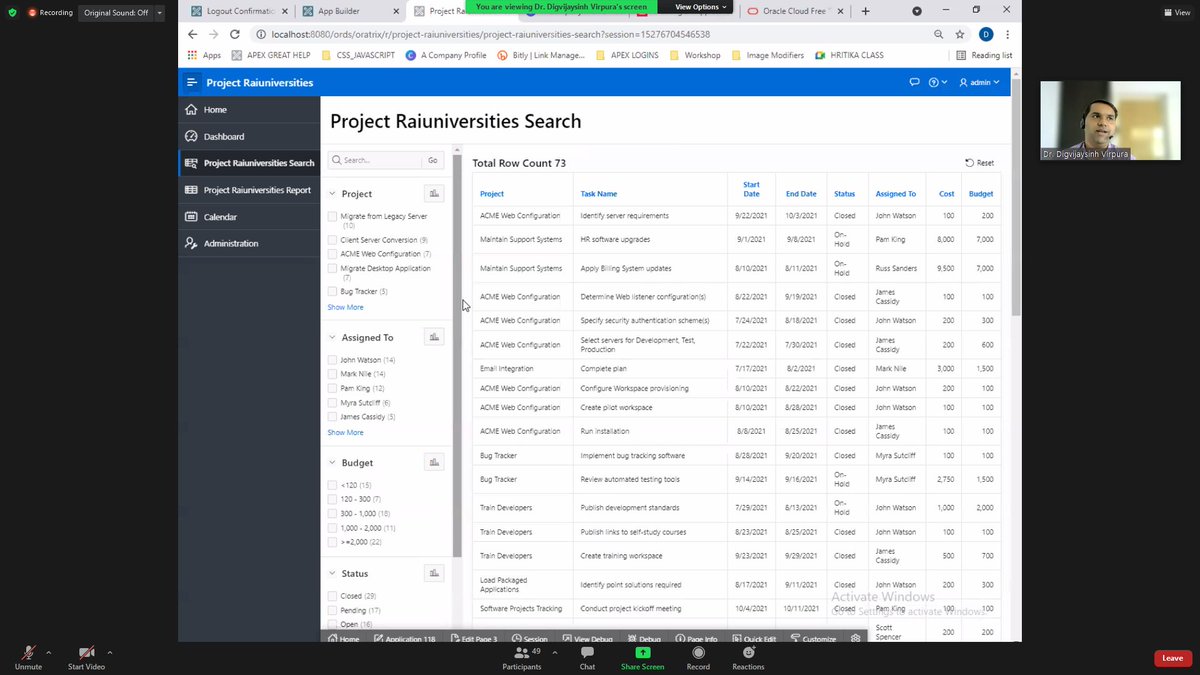Image resolution: width=1200 pixels, height=675 pixels.
Task: Collapse the Assigned To facet section
Action: click(332, 338)
